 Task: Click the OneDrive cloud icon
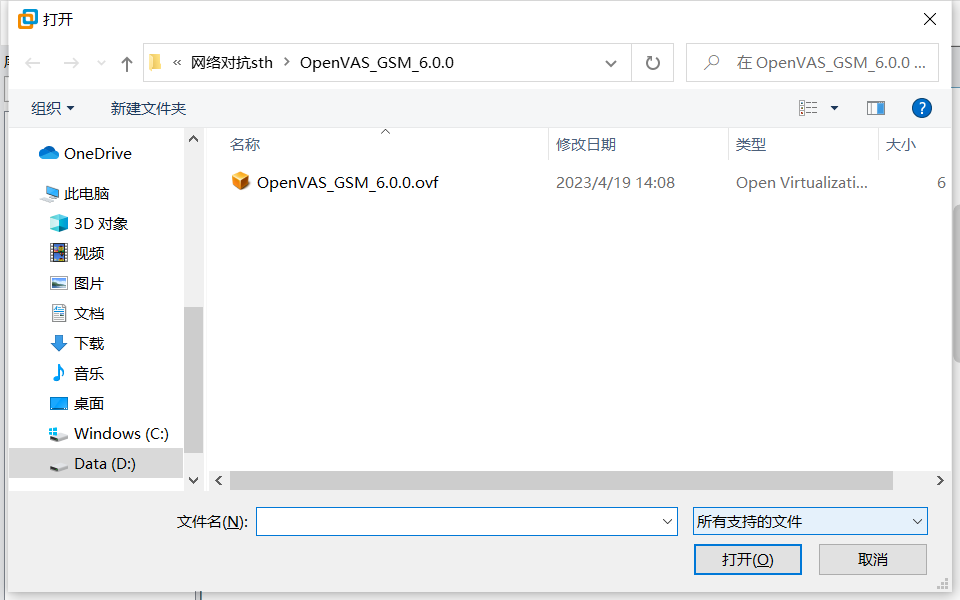pyautogui.click(x=48, y=153)
